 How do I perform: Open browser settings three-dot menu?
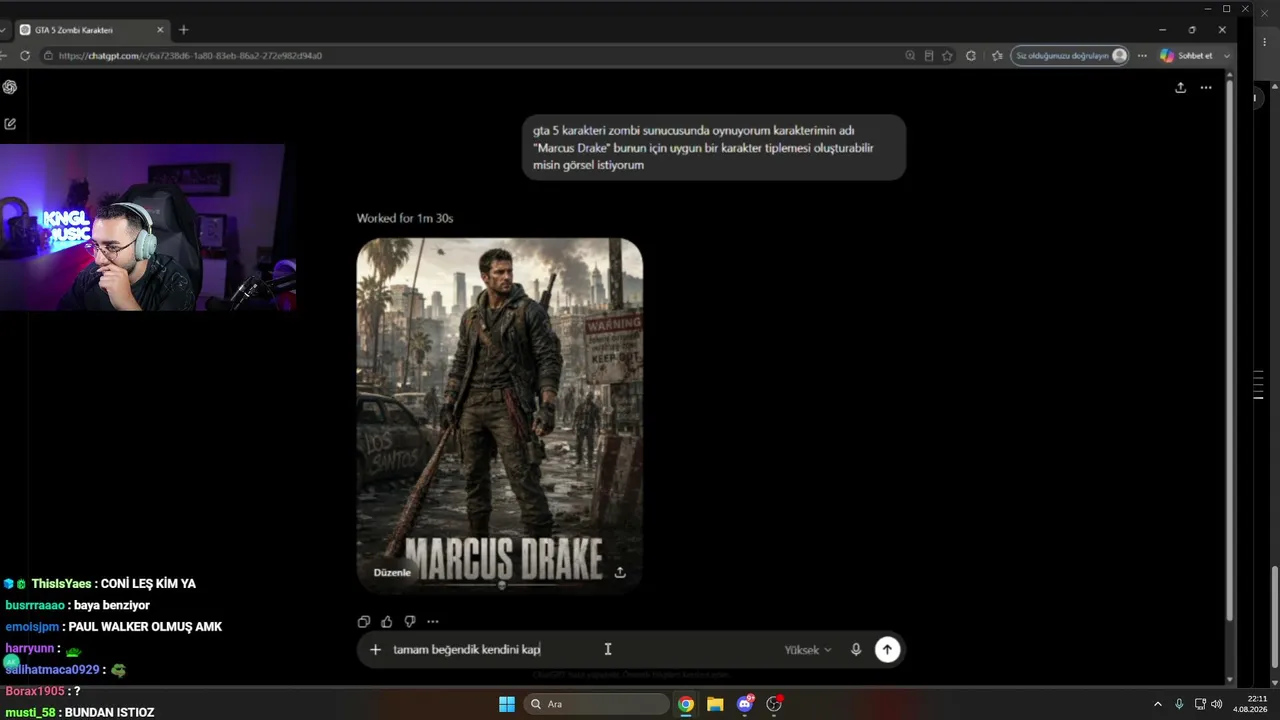click(x=1142, y=56)
